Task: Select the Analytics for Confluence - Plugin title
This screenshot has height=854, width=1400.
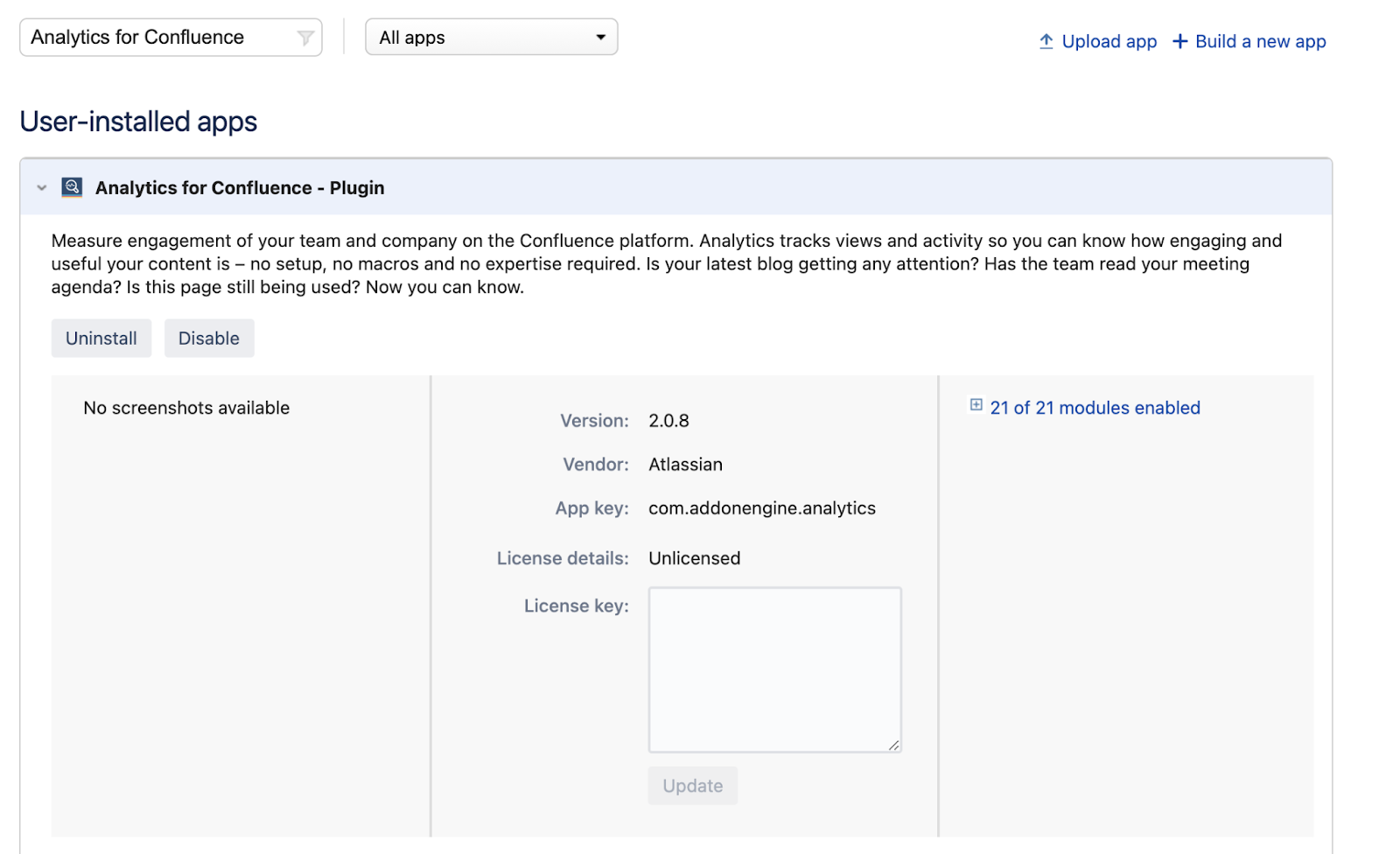Action: coord(240,188)
